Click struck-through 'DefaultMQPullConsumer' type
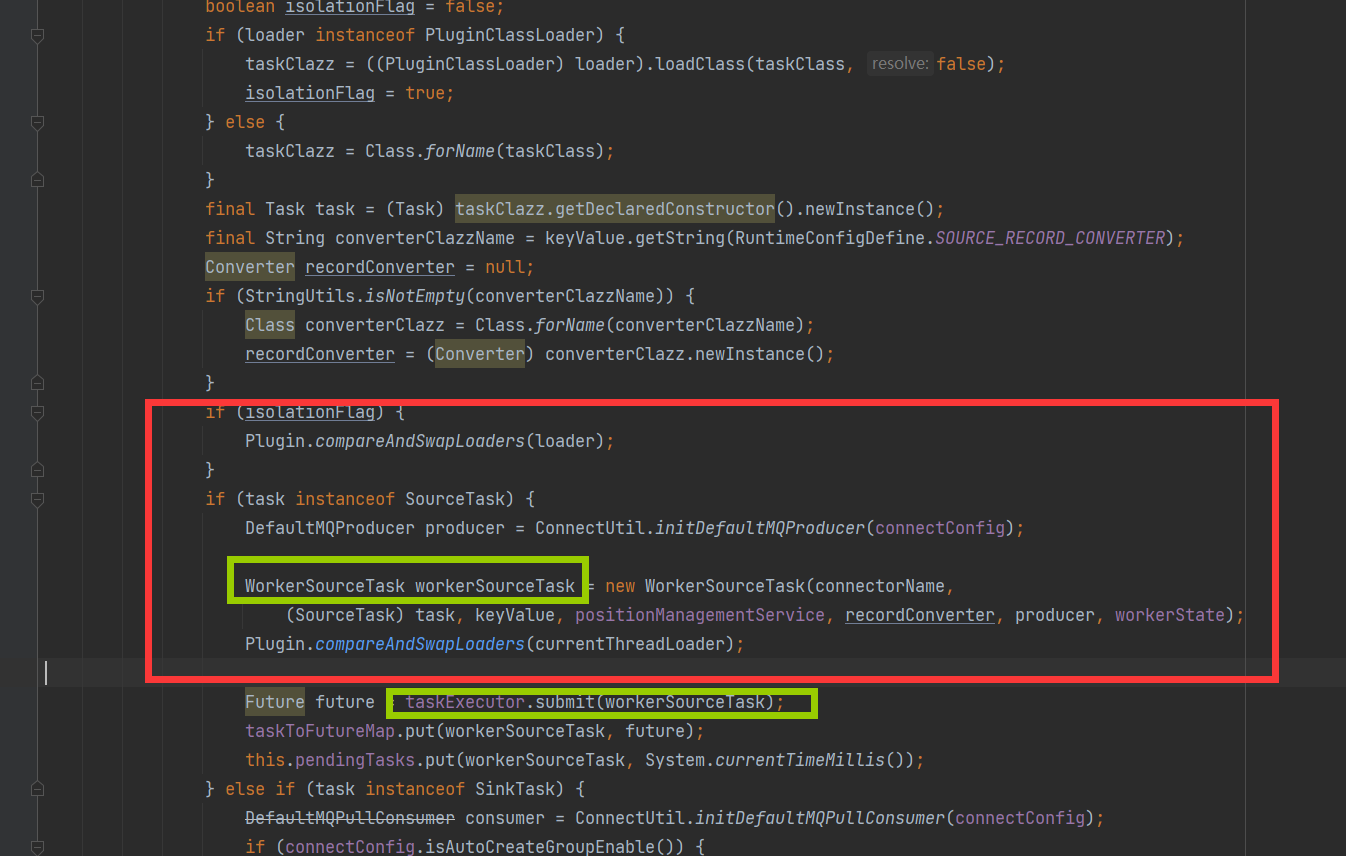The height and width of the screenshot is (856, 1346). pyautogui.click(x=350, y=818)
